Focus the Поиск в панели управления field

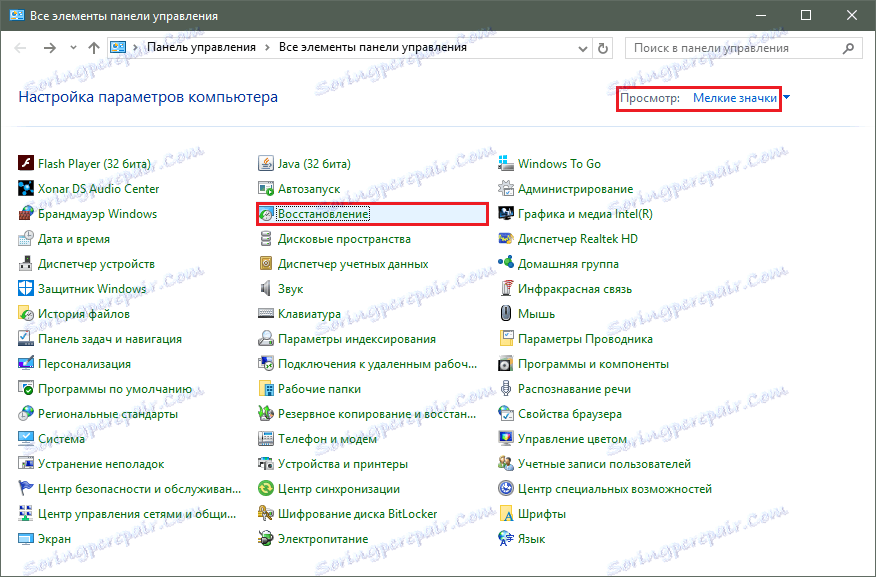(x=744, y=48)
